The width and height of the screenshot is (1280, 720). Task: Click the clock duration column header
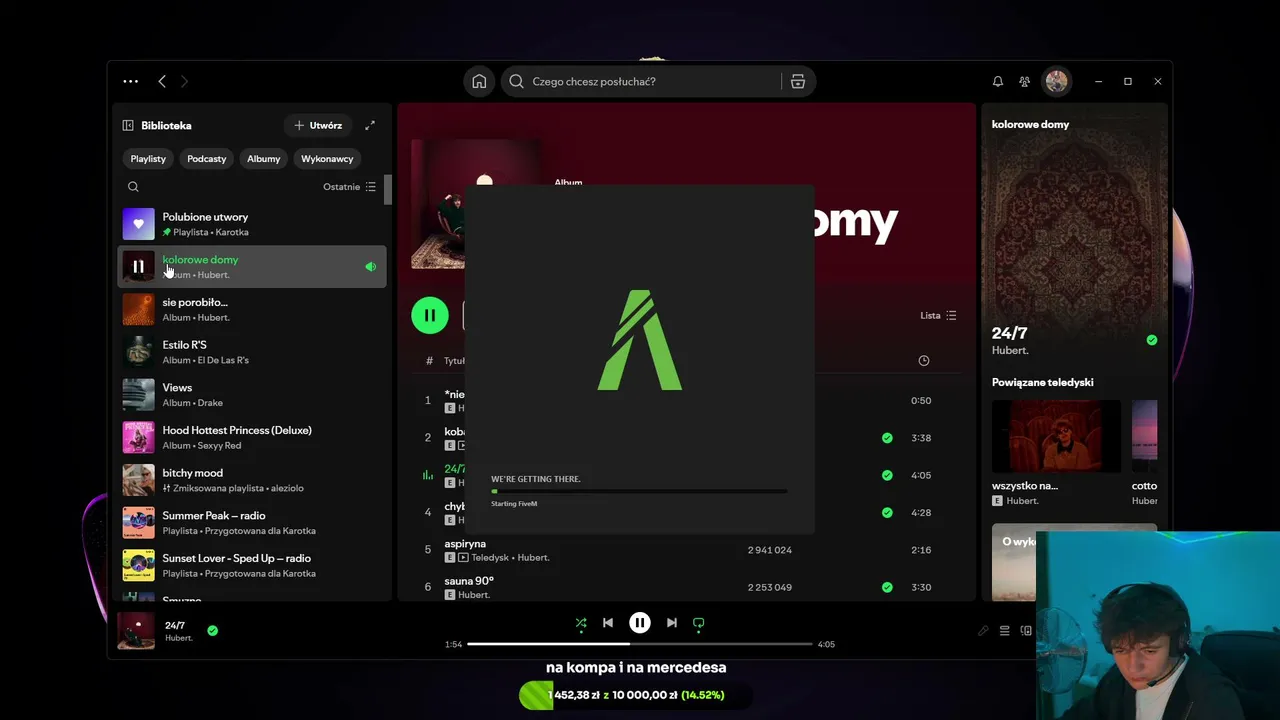pos(924,360)
